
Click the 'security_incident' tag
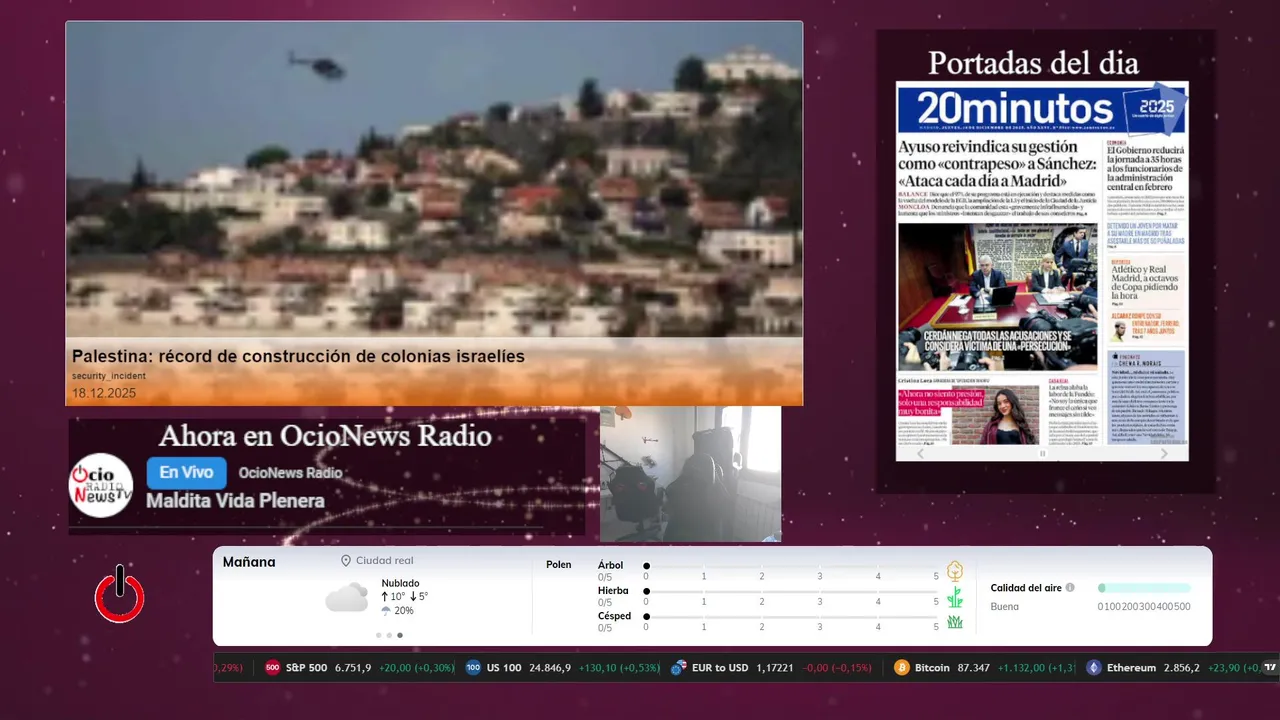pos(109,376)
